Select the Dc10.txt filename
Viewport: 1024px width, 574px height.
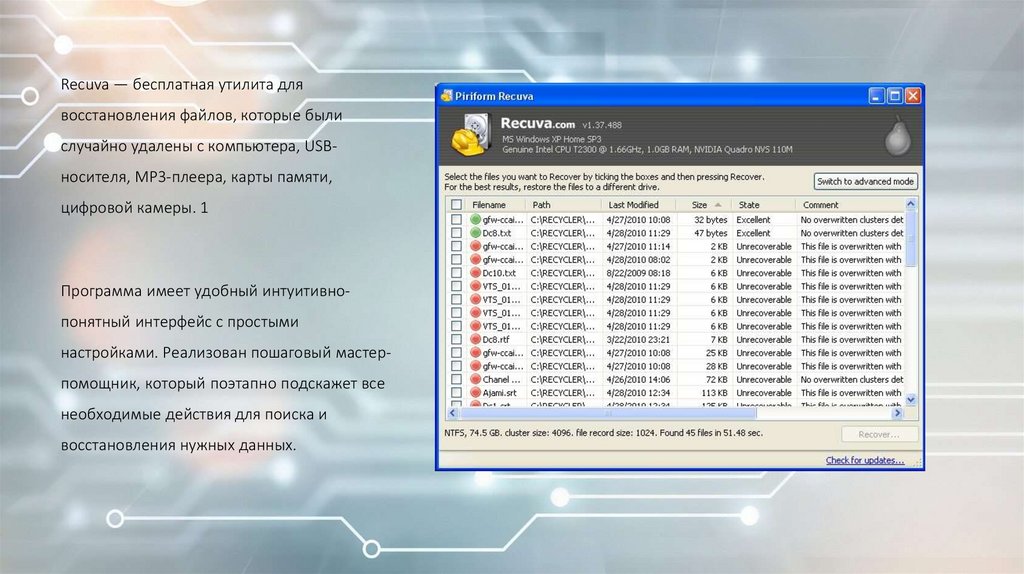pyautogui.click(x=499, y=273)
